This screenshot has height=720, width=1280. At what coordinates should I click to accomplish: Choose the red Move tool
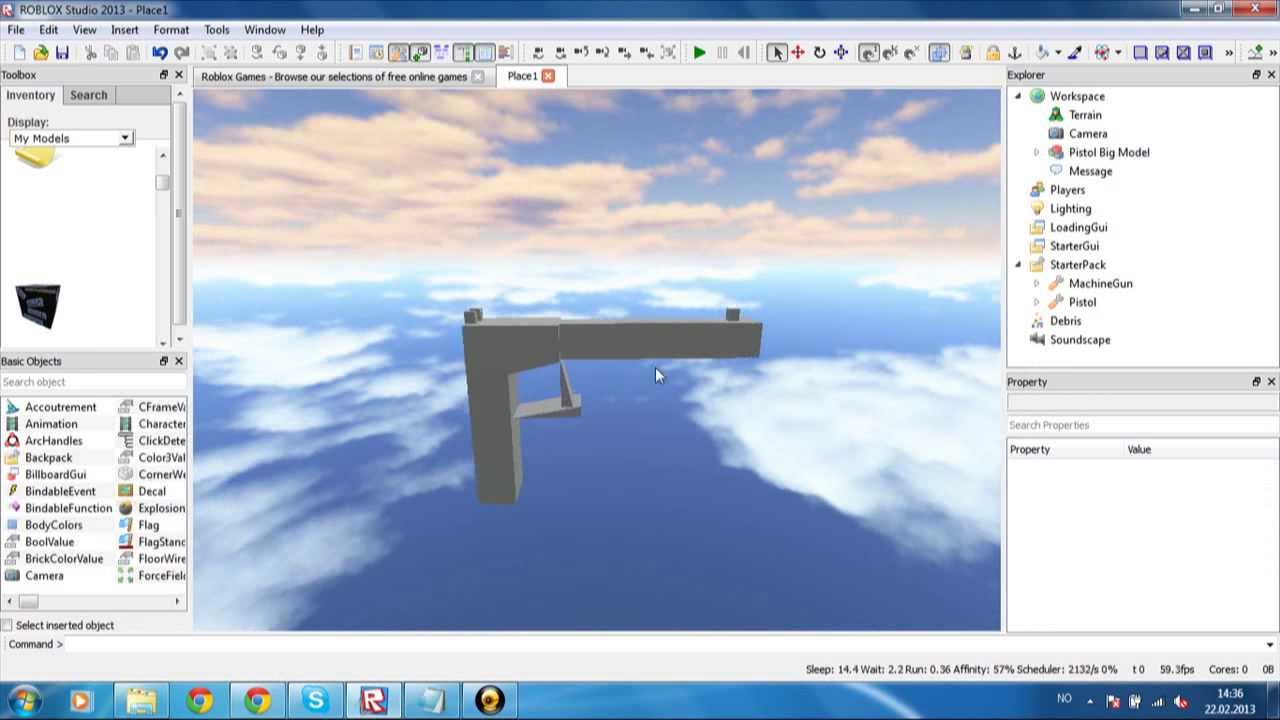pyautogui.click(x=798, y=53)
